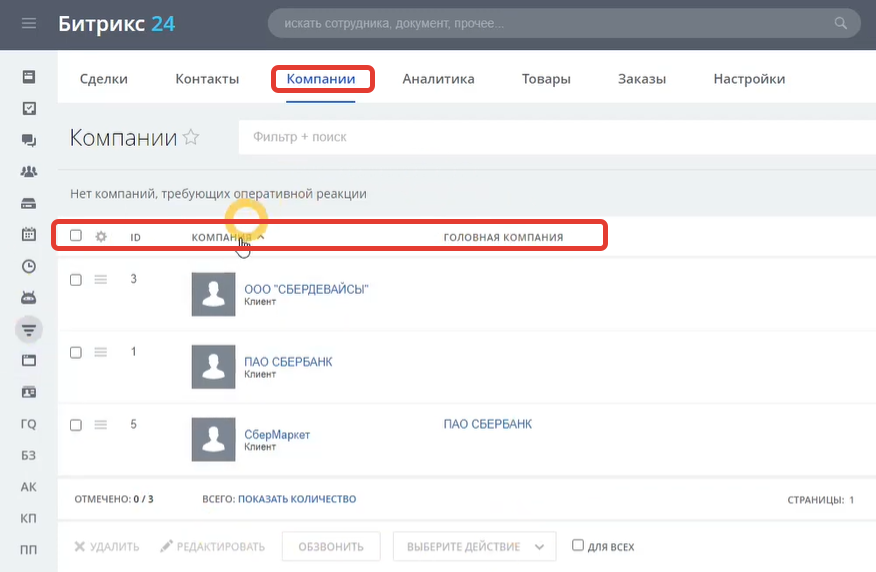Image resolution: width=876 pixels, height=572 pixels.
Task: Click the УДАЛИТЬ button
Action: pyautogui.click(x=107, y=546)
